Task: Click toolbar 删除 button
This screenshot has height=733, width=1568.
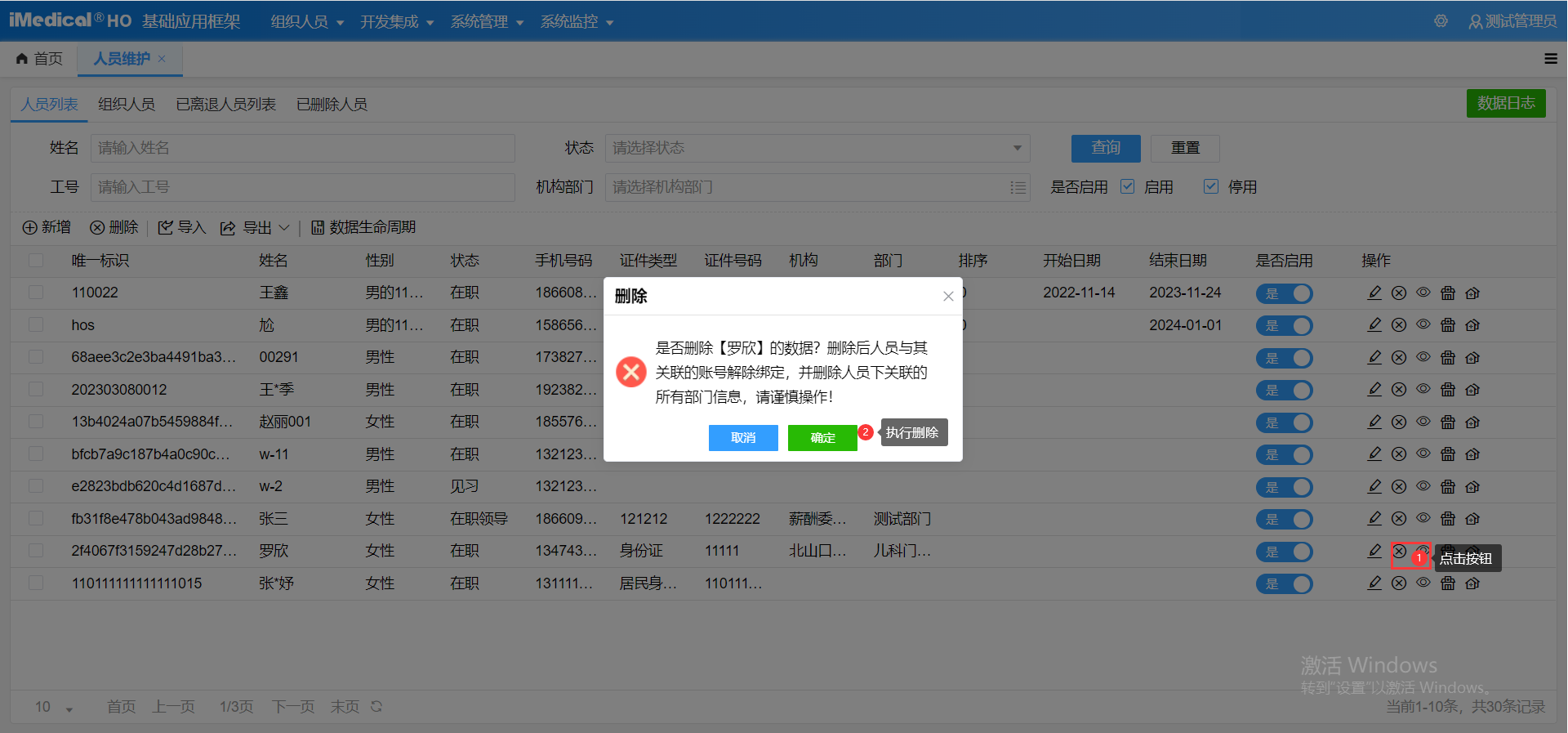Action: (114, 227)
